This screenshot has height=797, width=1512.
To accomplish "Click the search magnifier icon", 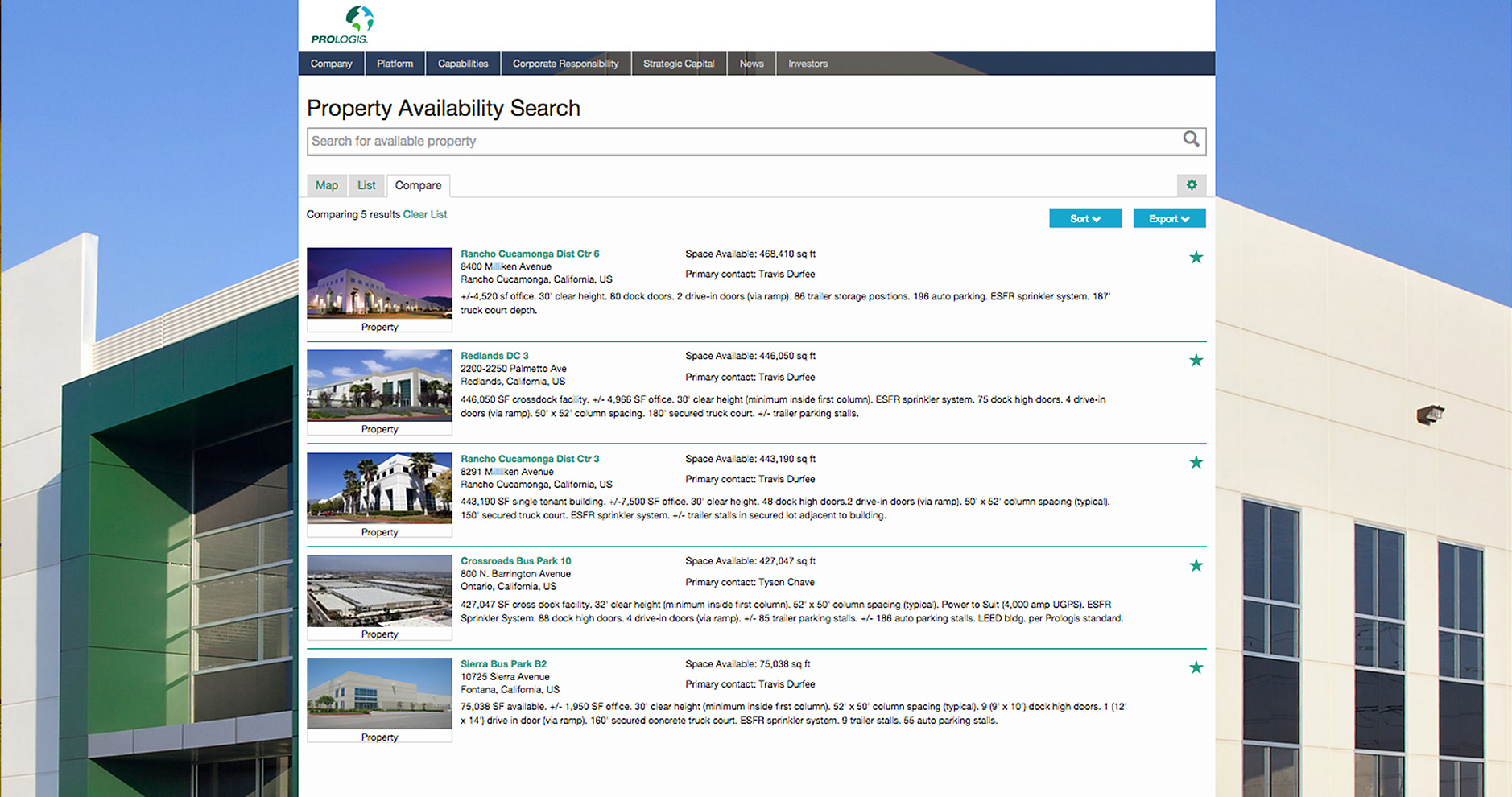I will (x=1191, y=139).
